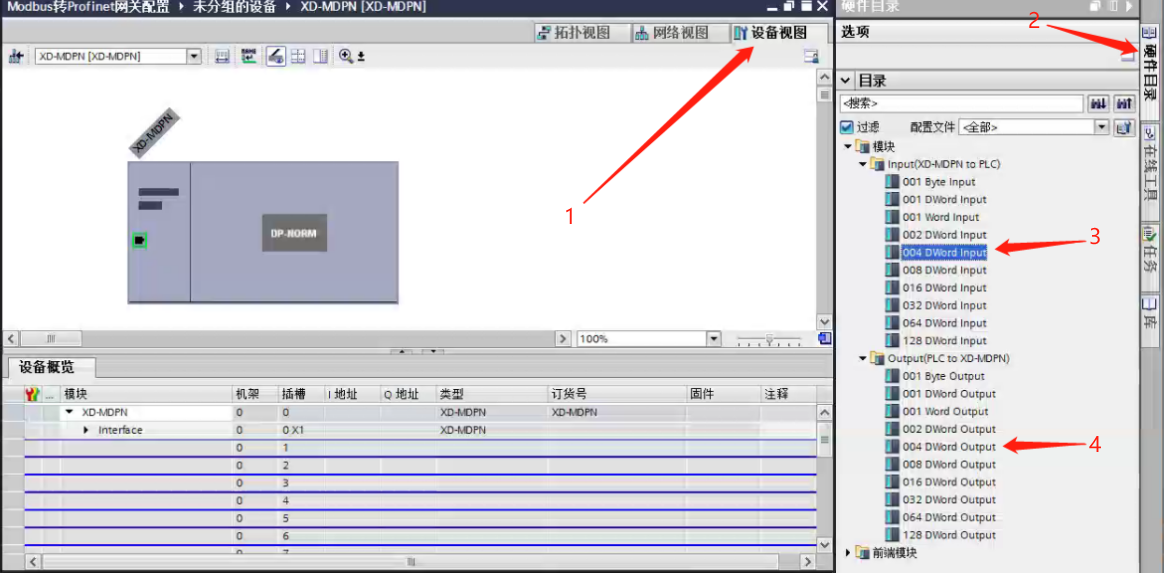Collapse the XD-MDPN row in device overview

(69, 412)
